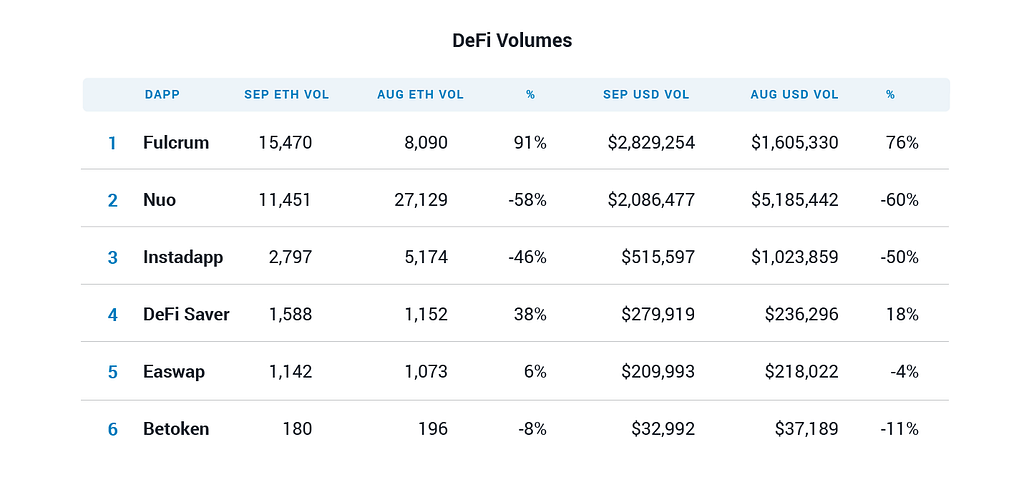
Task: Sort by SEP ETH VOL column header
Action: [x=286, y=95]
